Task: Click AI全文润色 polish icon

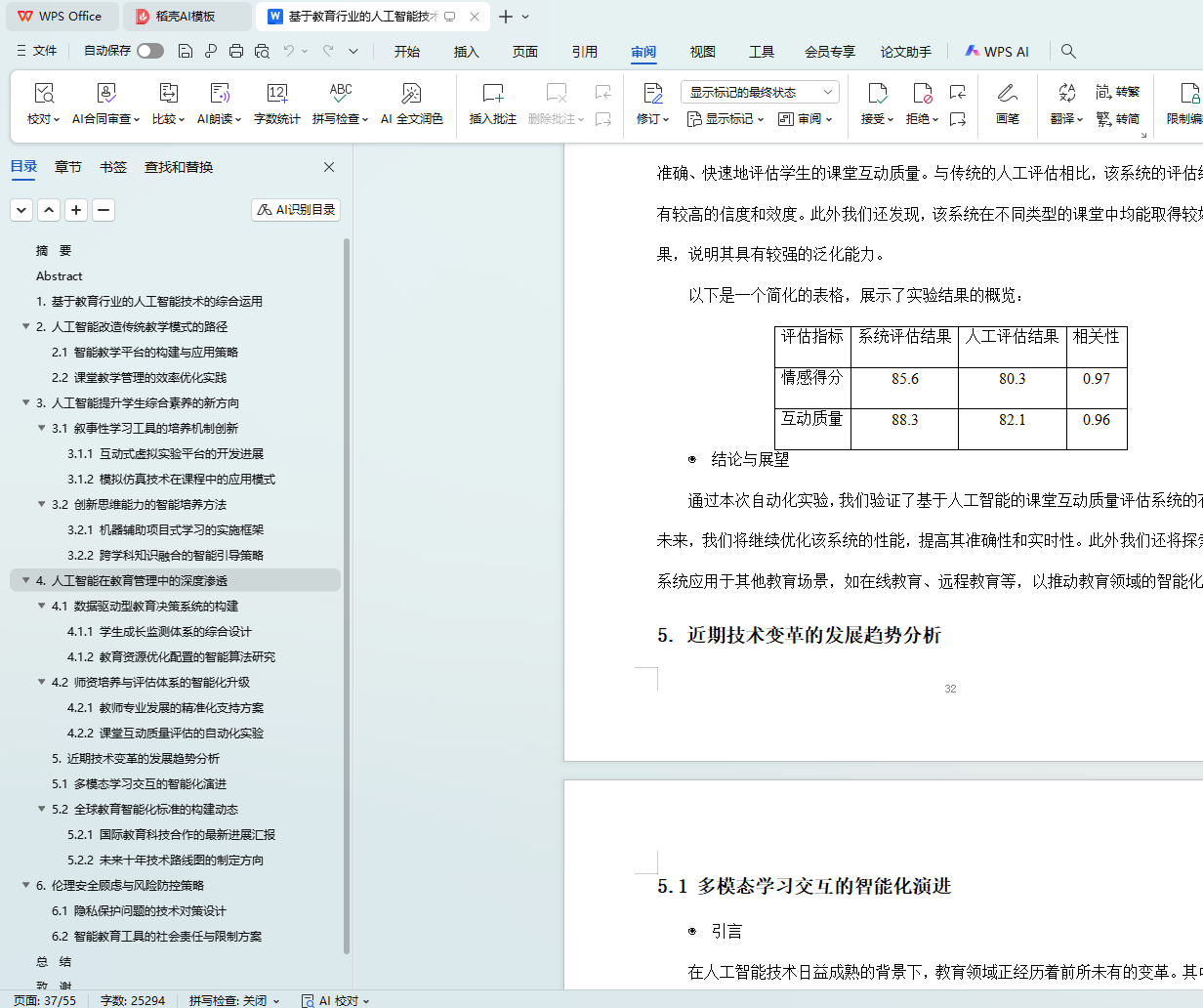Action: [x=411, y=95]
